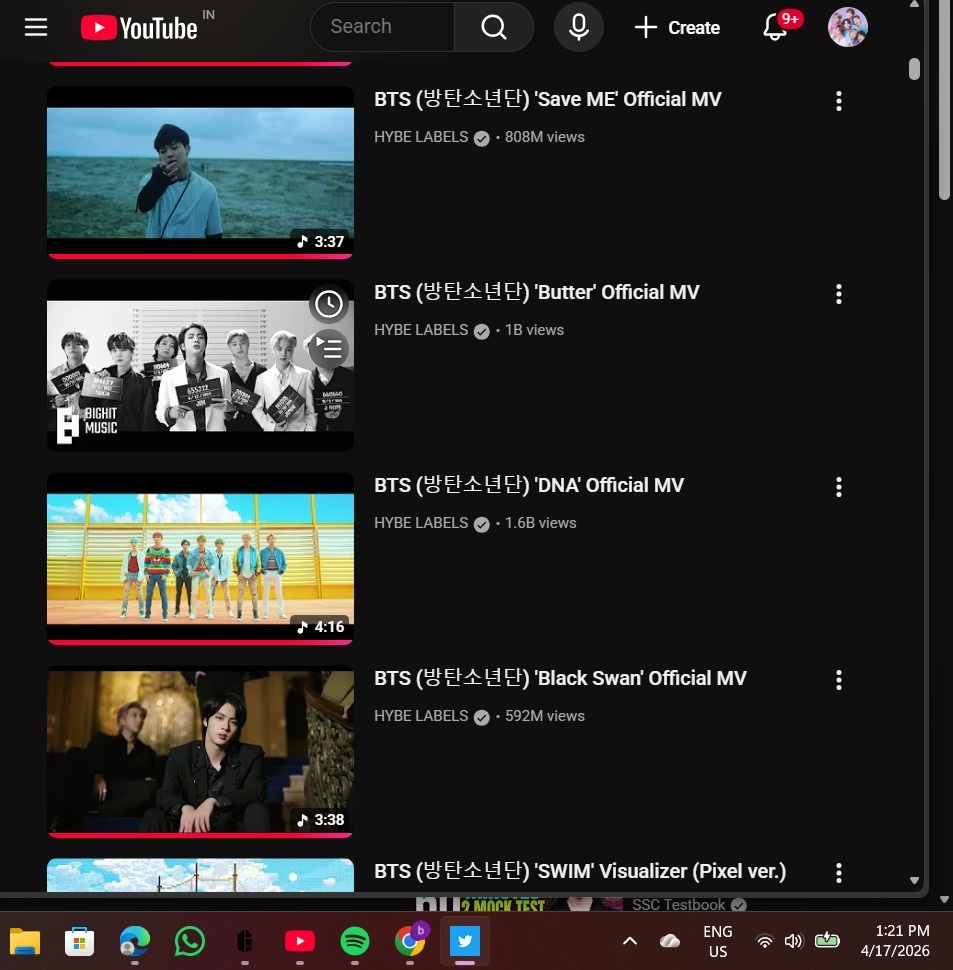This screenshot has width=953, height=970.
Task: Click the magnifier search button
Action: click(494, 27)
